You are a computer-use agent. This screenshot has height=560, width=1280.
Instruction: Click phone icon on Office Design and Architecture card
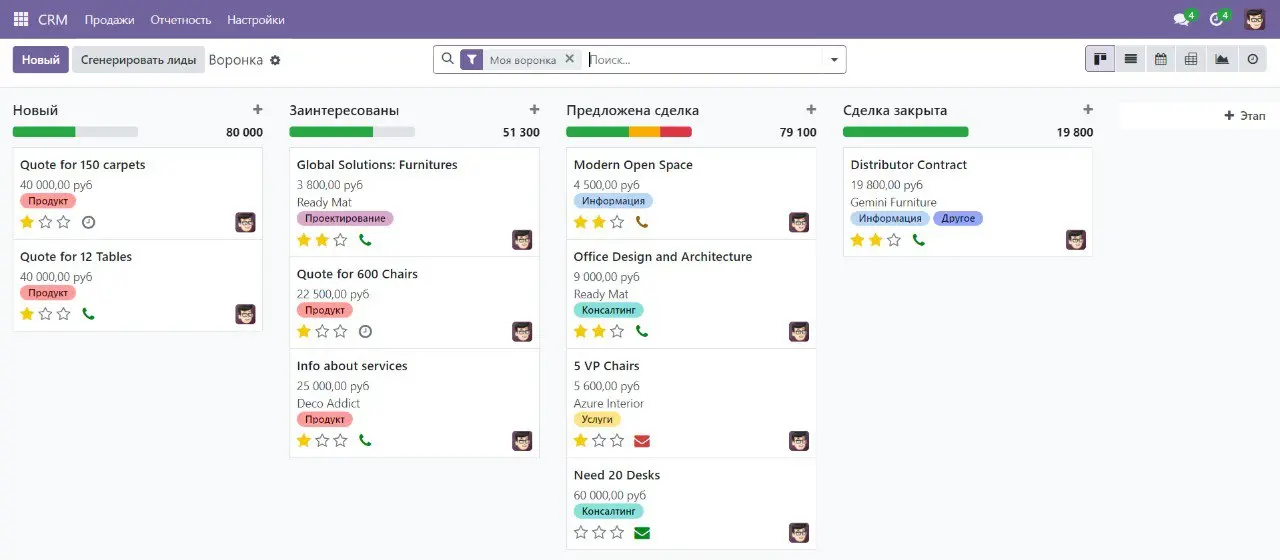coord(642,331)
